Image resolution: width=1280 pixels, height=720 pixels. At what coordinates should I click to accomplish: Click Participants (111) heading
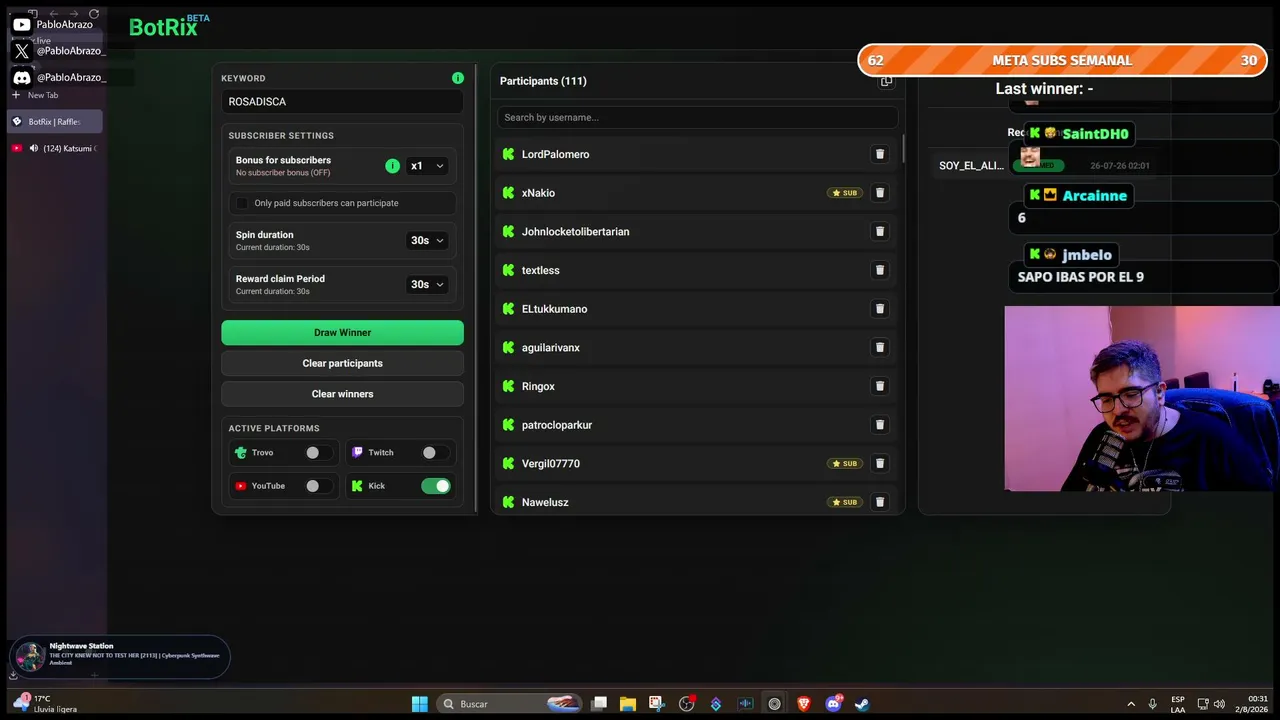(x=543, y=81)
